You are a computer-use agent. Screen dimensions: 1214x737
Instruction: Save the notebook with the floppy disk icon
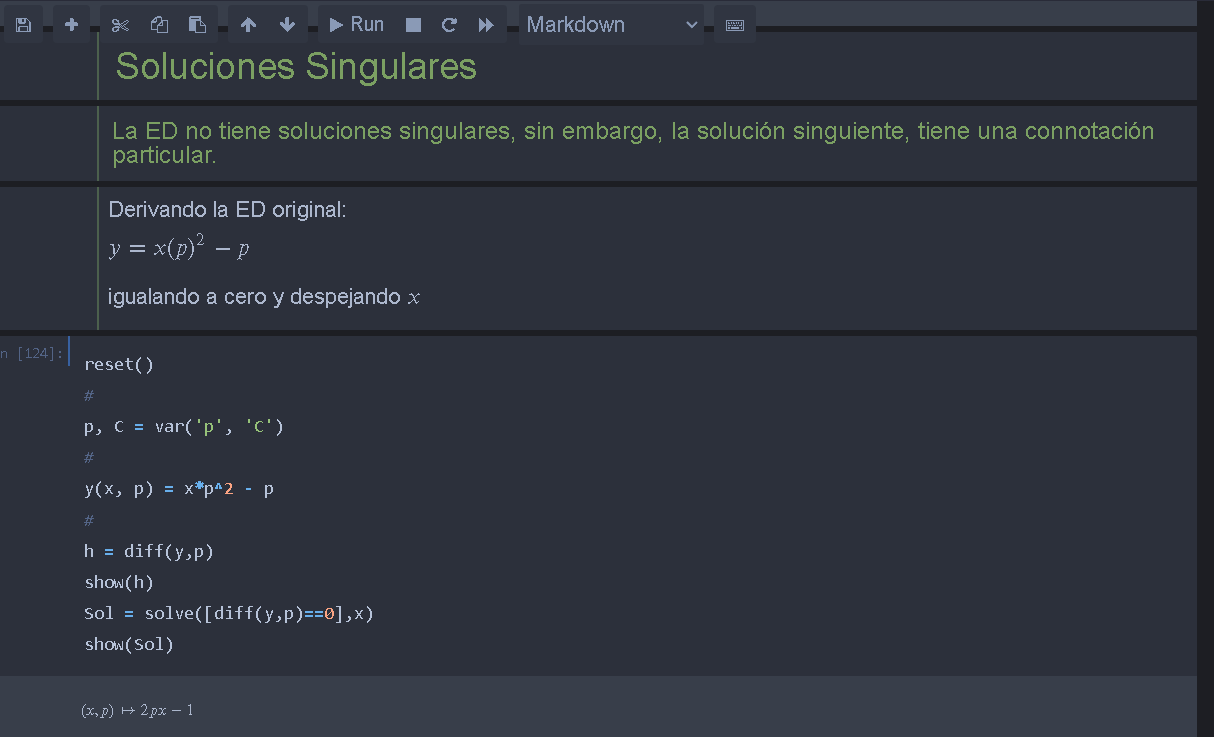tap(23, 25)
